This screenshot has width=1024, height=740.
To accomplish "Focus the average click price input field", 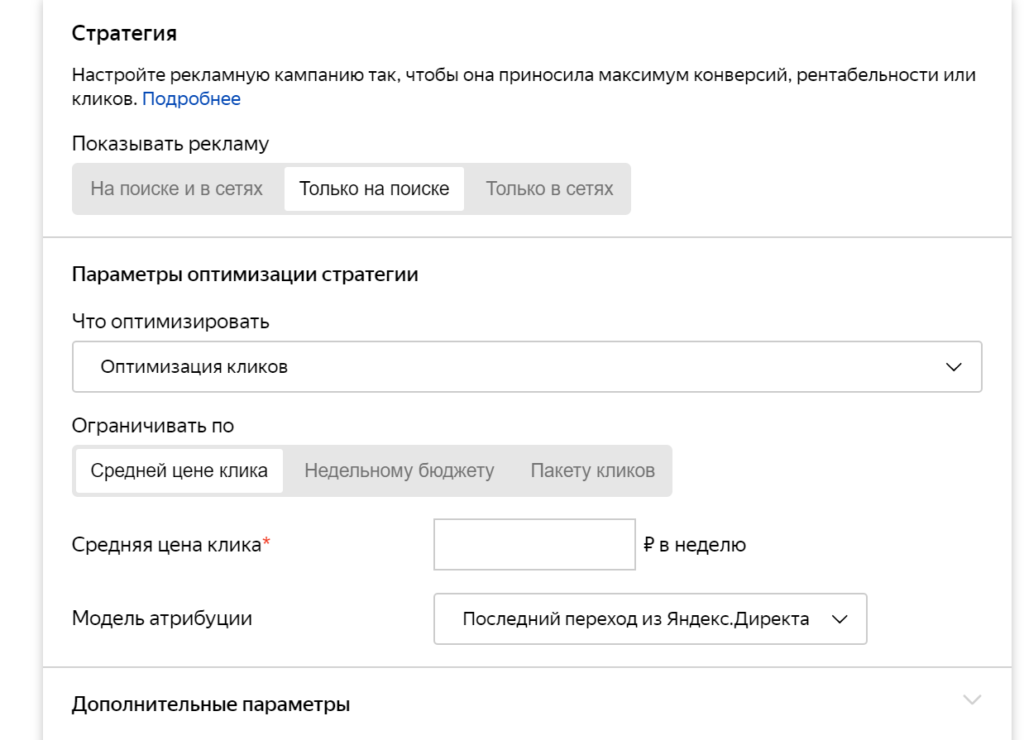I will [534, 545].
